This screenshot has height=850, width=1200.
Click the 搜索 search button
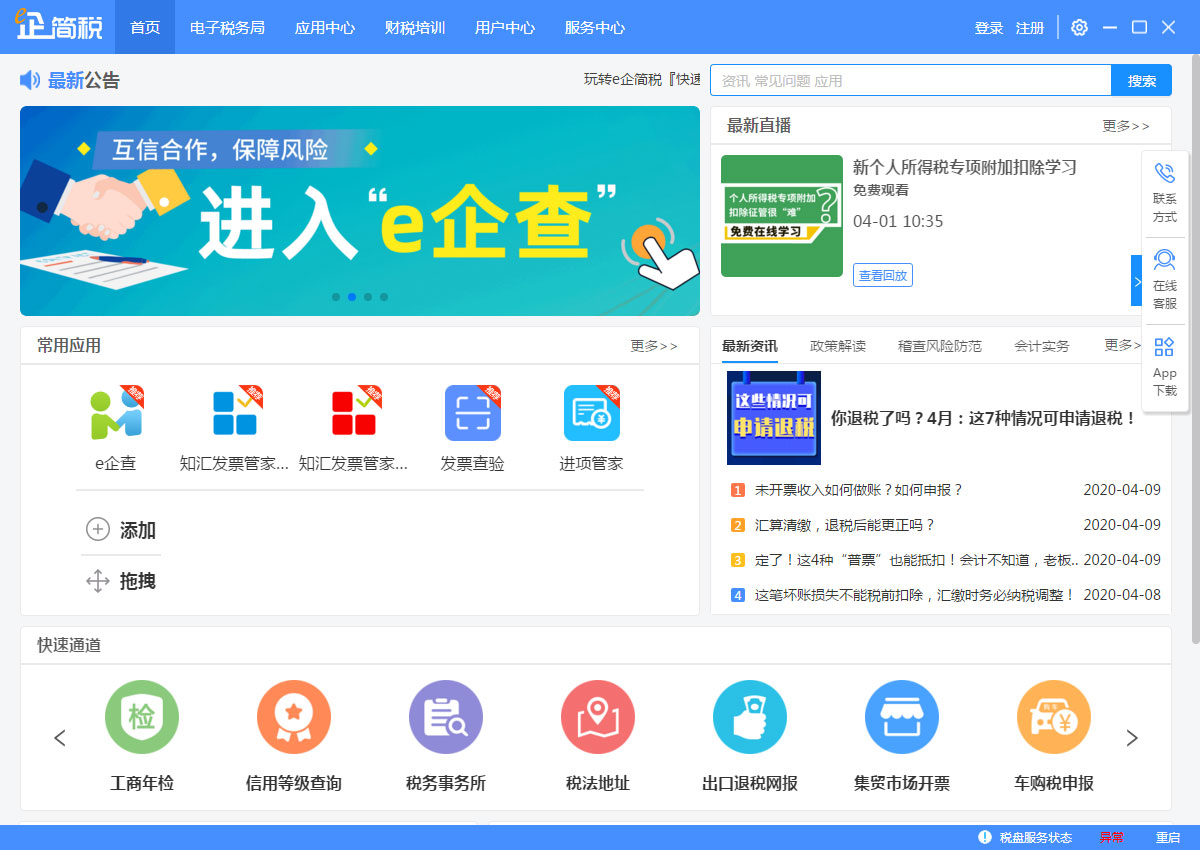tap(1141, 80)
